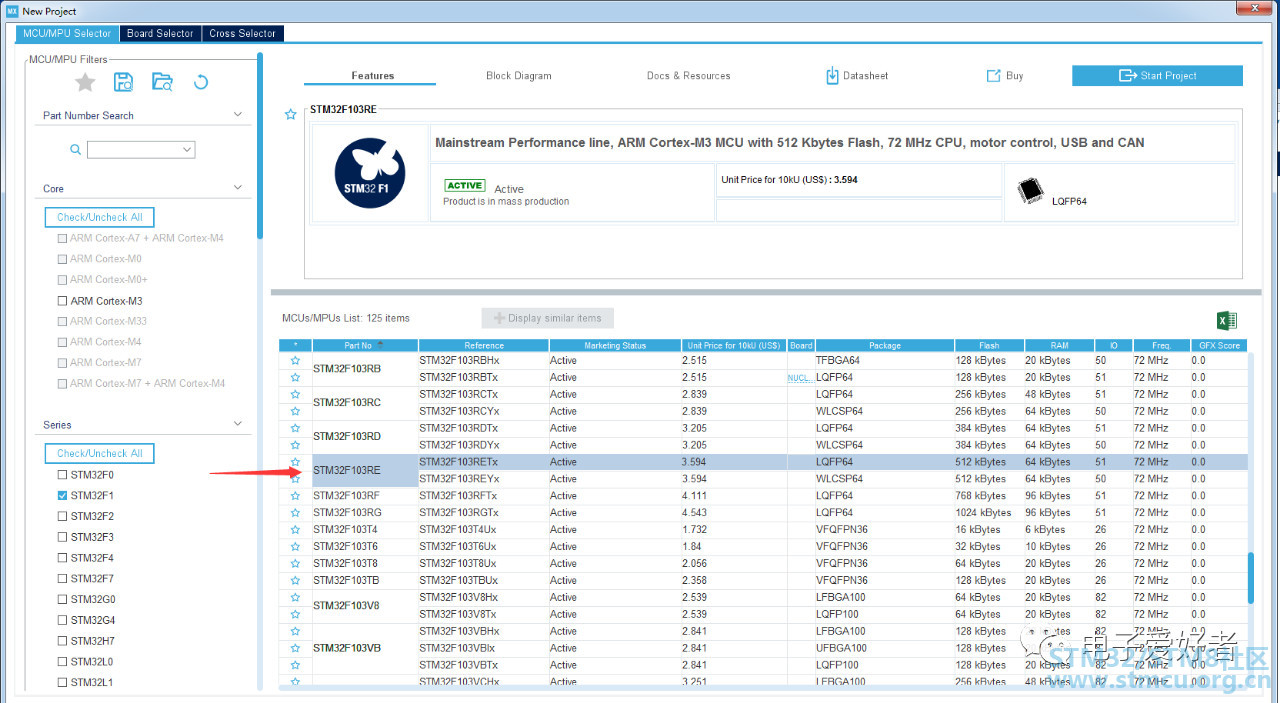Sort the list by Freq. column
1280x703 pixels.
point(1160,345)
